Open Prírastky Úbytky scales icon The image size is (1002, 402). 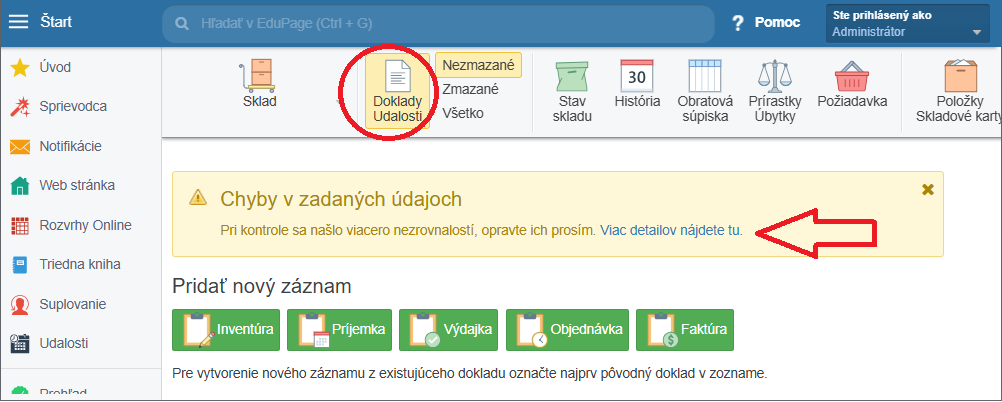click(x=774, y=91)
